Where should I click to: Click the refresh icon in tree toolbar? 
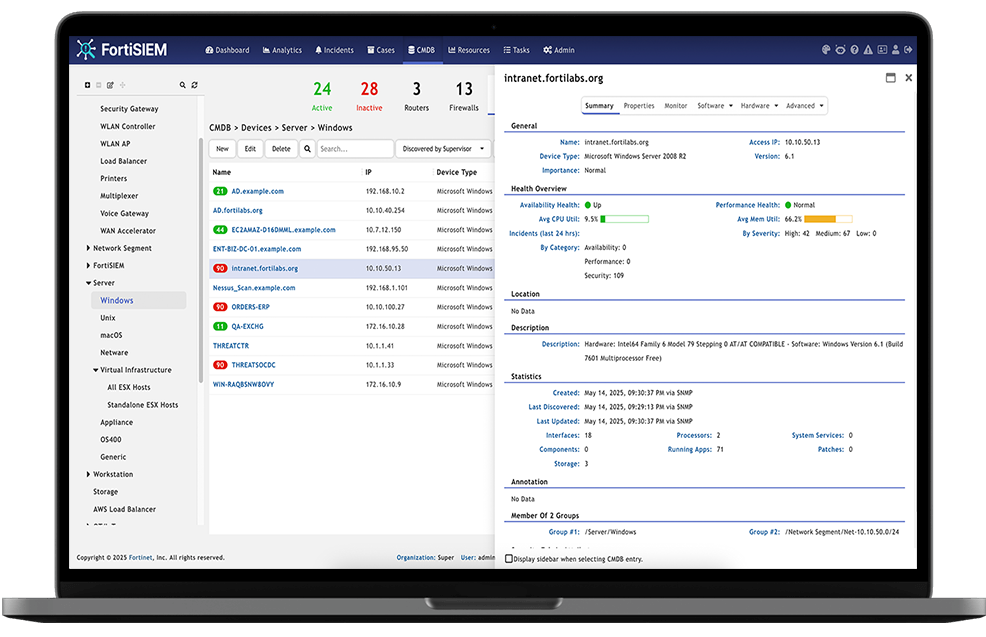194,85
